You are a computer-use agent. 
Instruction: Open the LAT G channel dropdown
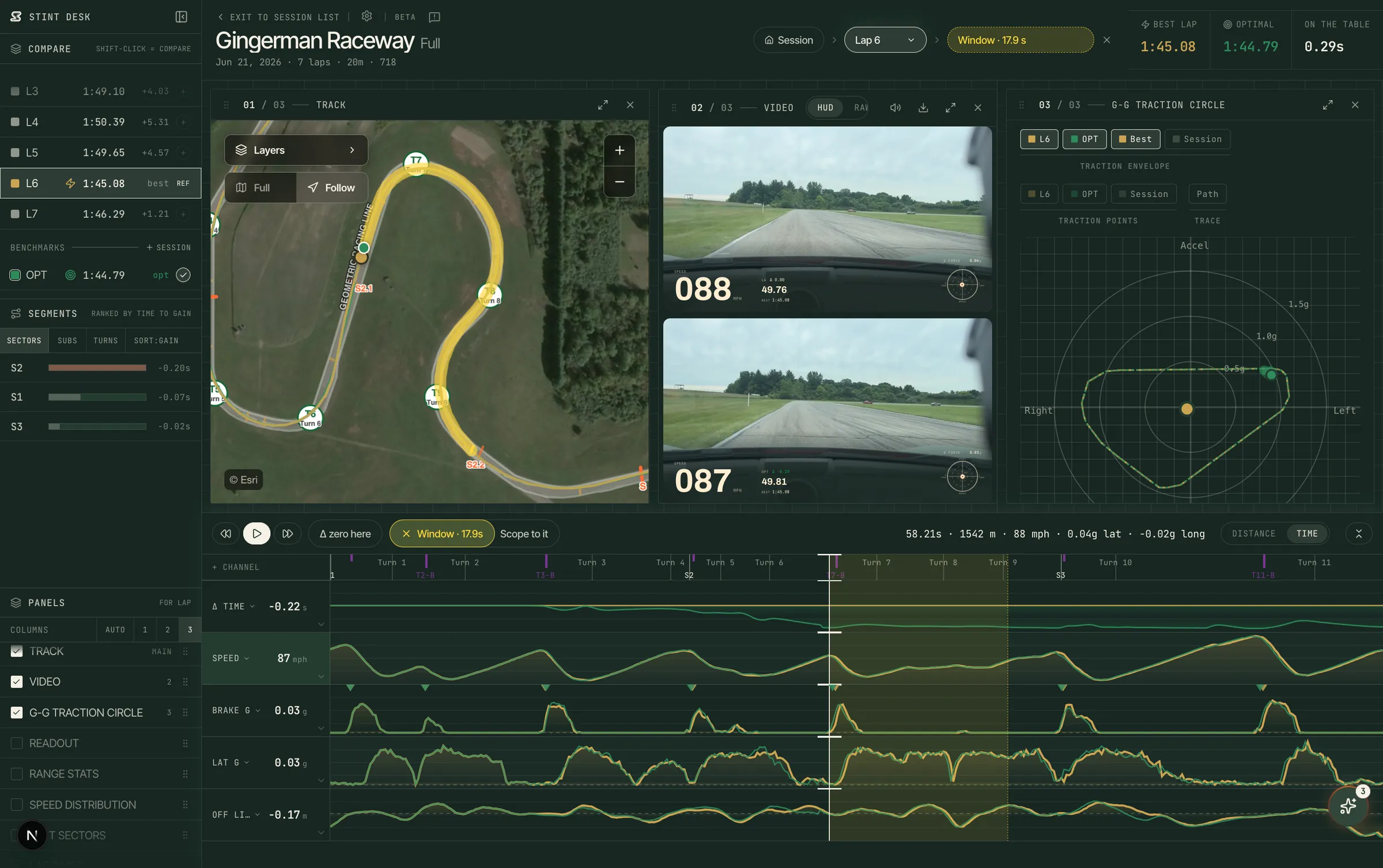(231, 763)
